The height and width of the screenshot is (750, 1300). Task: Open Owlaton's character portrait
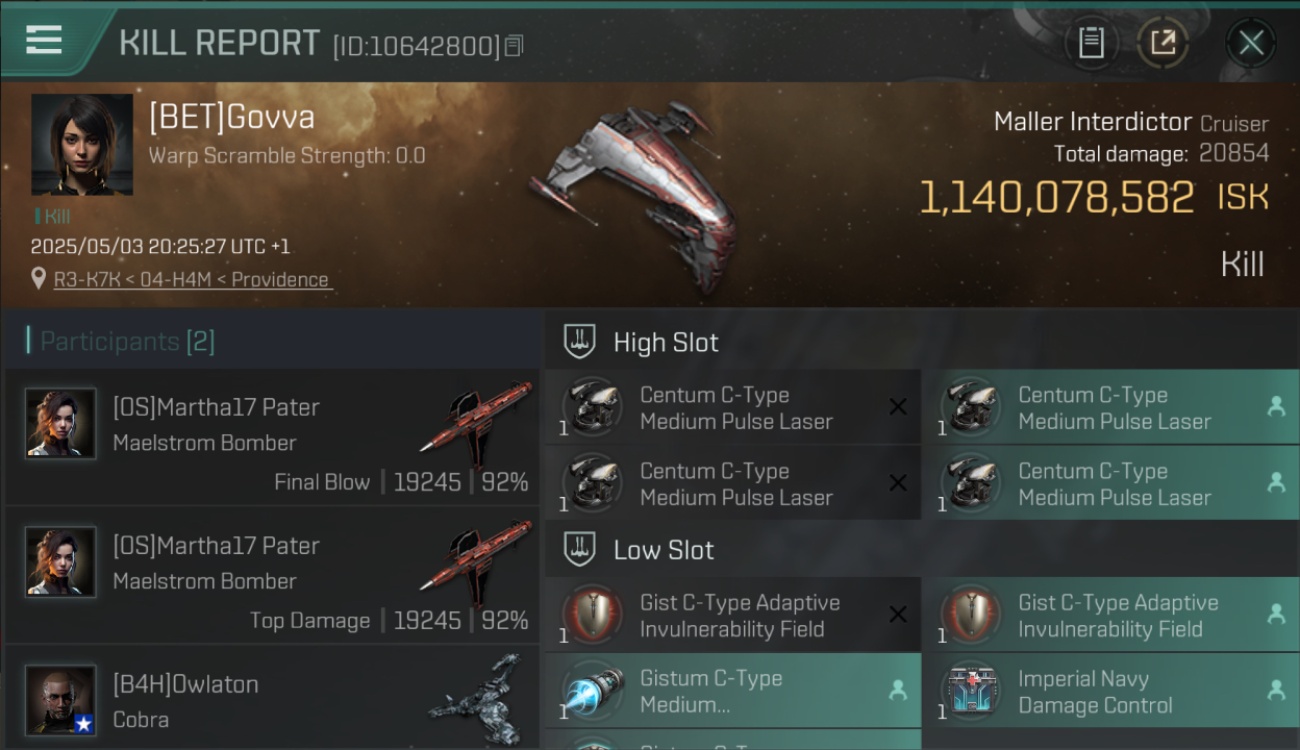[61, 701]
